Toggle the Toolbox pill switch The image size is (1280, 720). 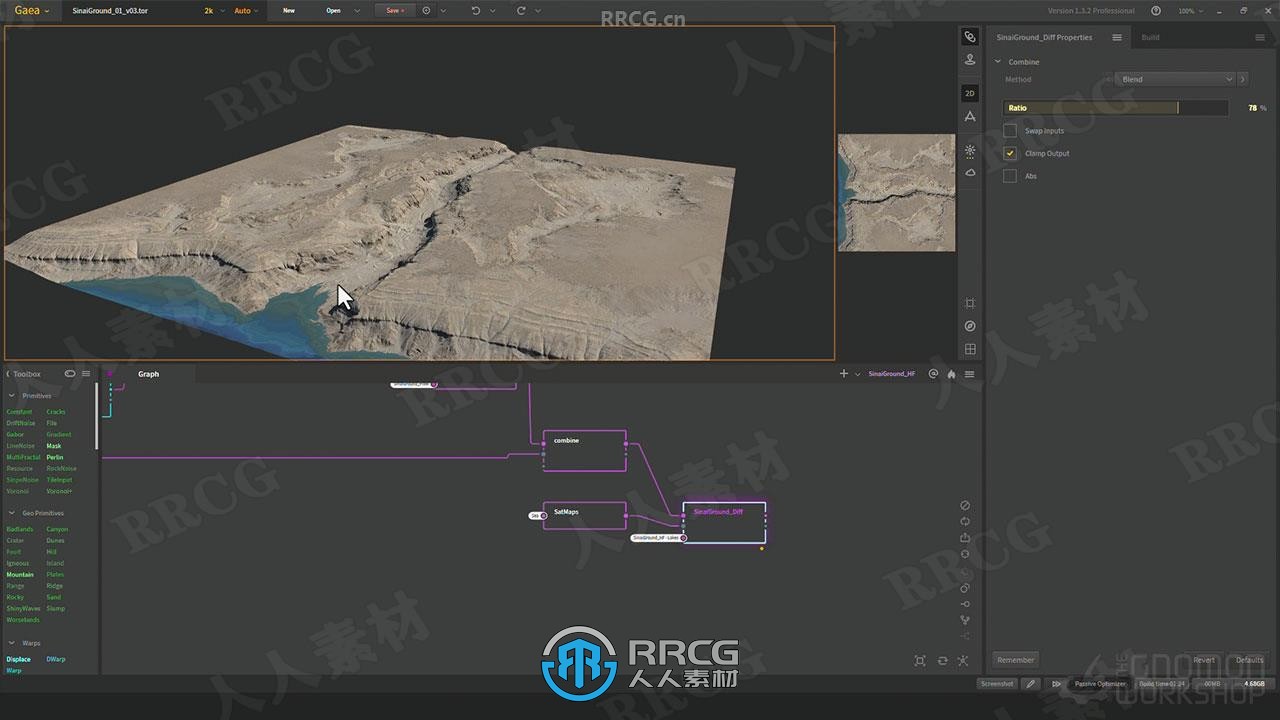(x=70, y=374)
